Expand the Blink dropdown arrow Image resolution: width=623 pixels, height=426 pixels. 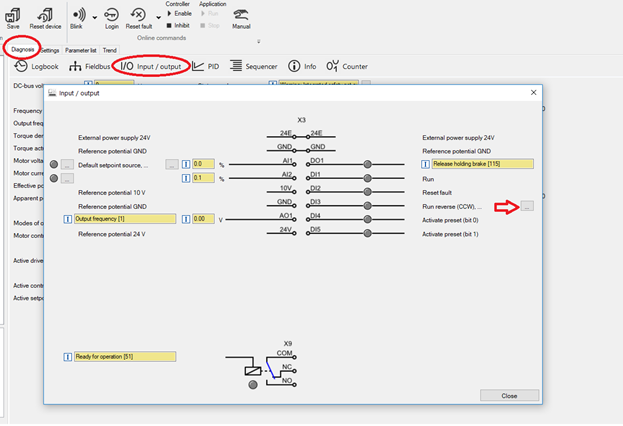[x=95, y=17]
